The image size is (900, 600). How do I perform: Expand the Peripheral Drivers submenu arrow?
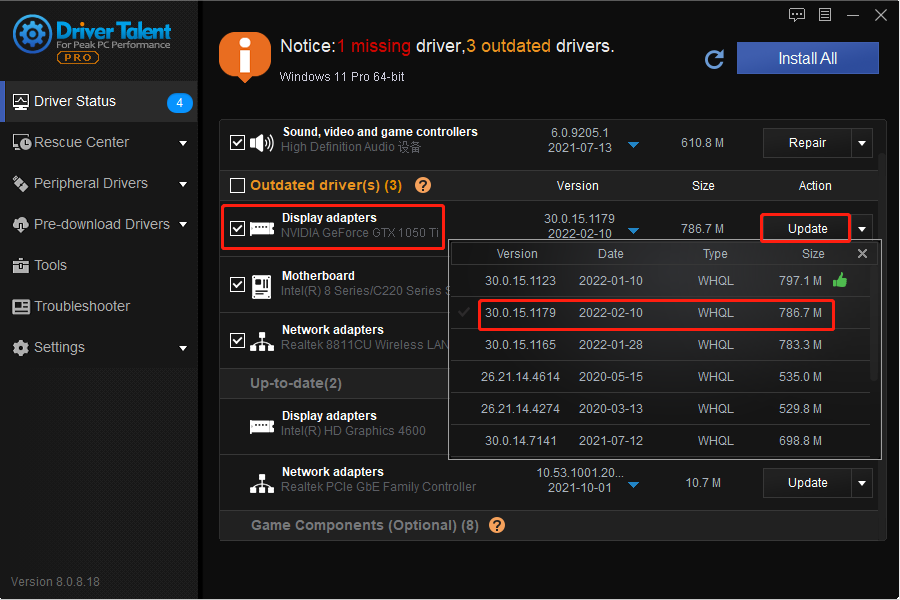pyautogui.click(x=183, y=184)
